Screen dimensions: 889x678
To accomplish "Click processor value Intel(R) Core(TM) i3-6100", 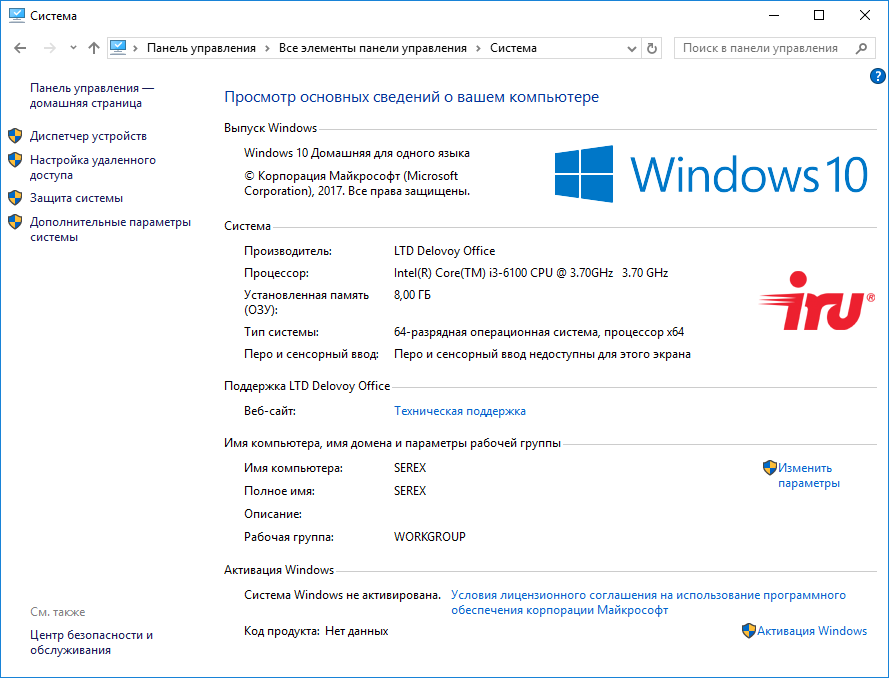I will 531,273.
